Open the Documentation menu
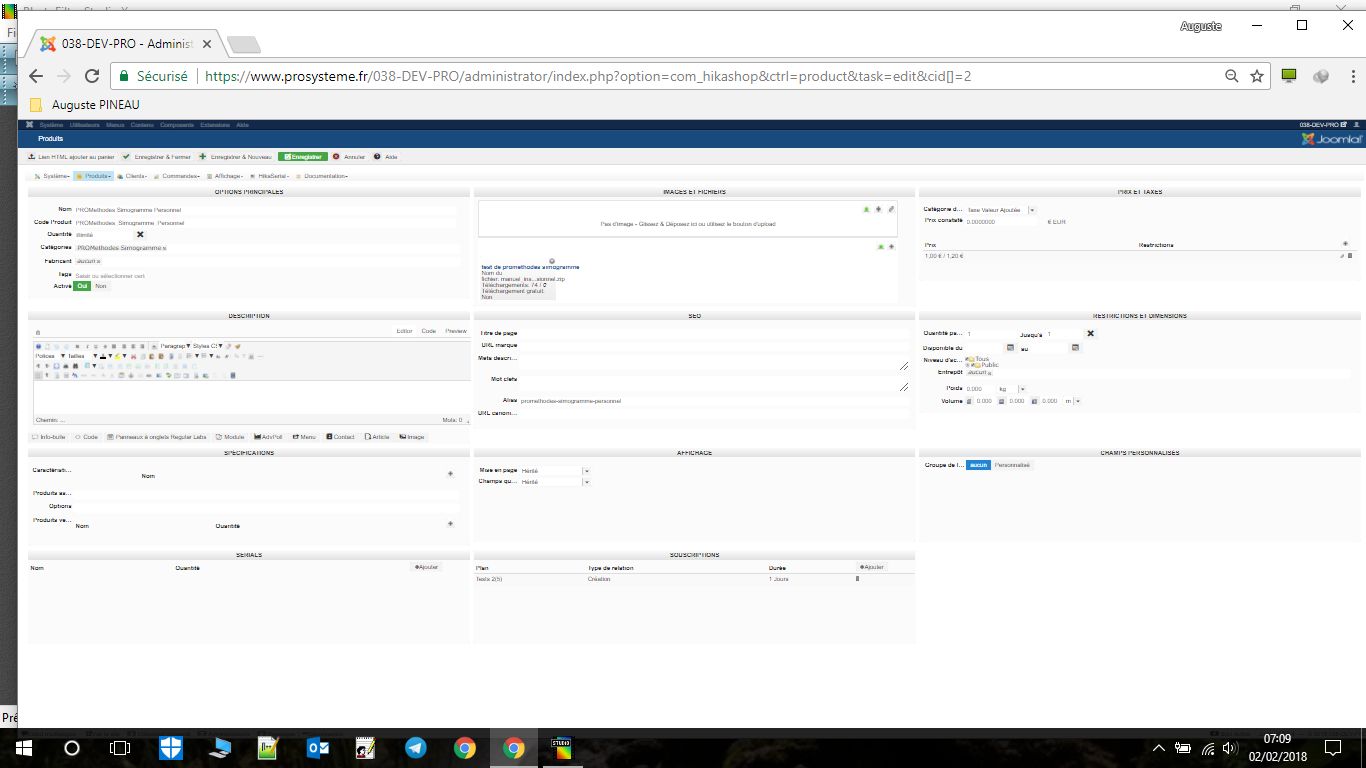Viewport: 1366px width, 768px height. (x=321, y=176)
